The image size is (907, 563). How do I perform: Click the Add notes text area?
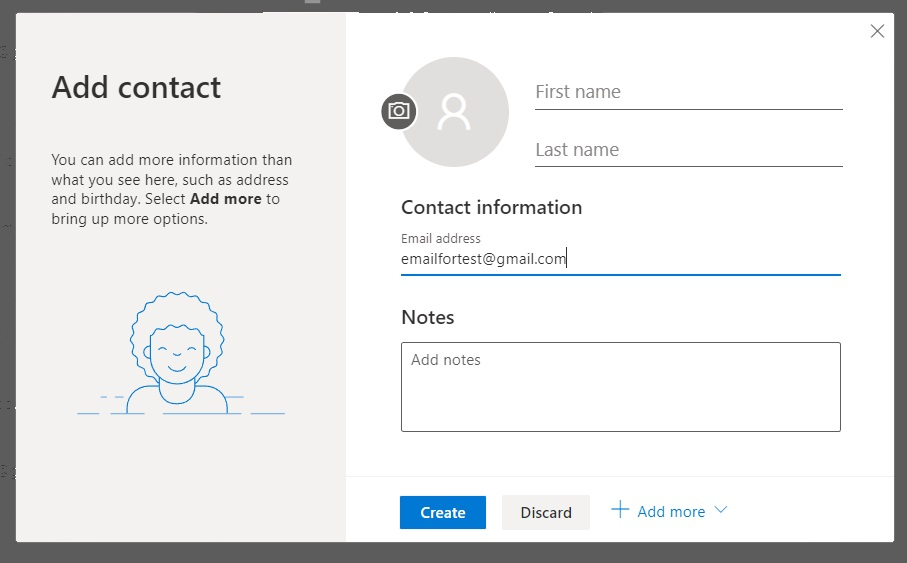click(621, 387)
